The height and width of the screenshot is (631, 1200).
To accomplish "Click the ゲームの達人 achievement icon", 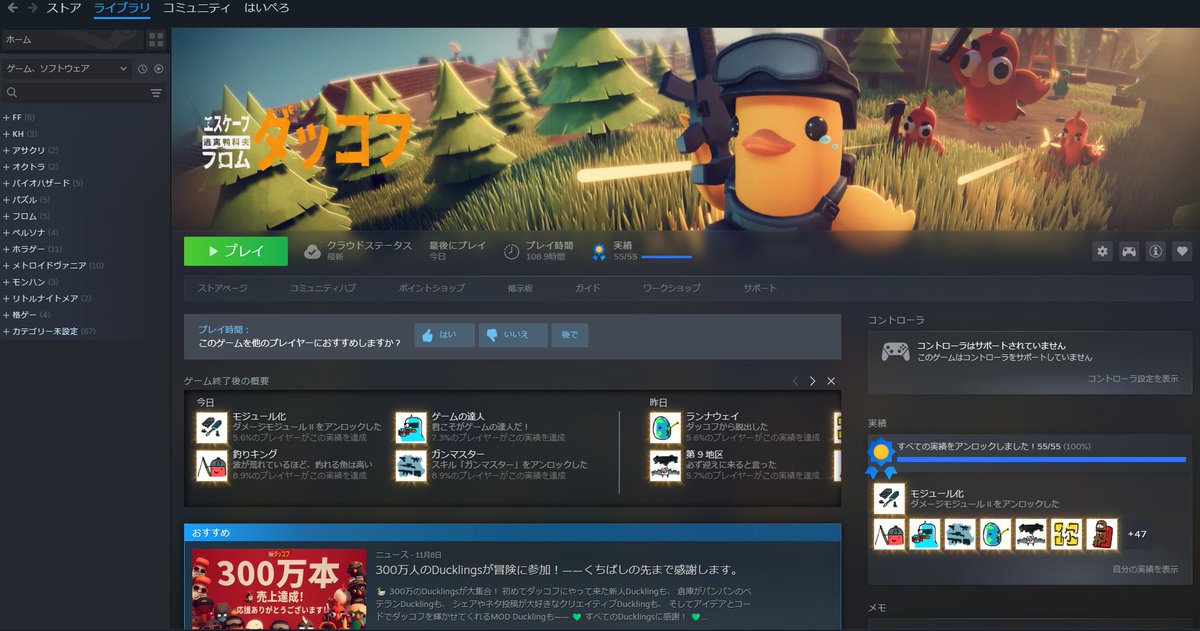I will point(410,427).
